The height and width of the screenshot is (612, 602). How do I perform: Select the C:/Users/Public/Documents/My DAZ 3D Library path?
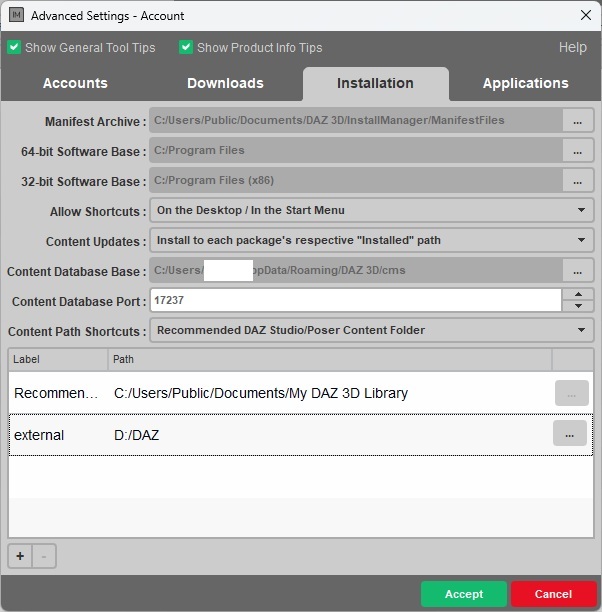pyautogui.click(x=261, y=393)
